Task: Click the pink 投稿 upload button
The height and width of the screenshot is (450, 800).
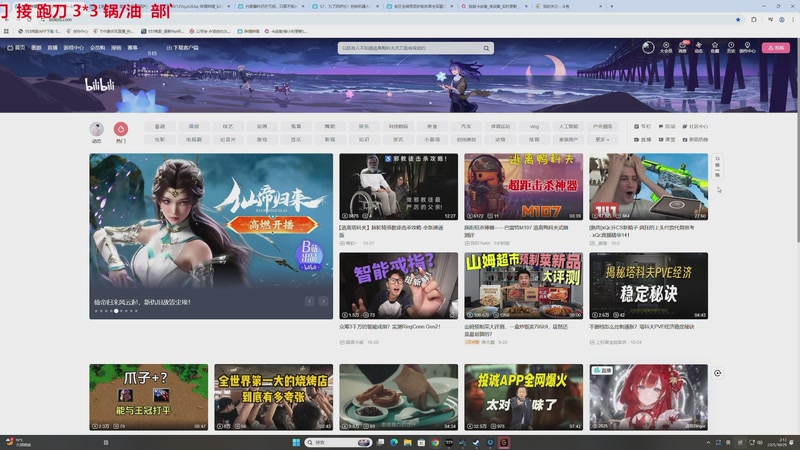Action: pyautogui.click(x=776, y=47)
